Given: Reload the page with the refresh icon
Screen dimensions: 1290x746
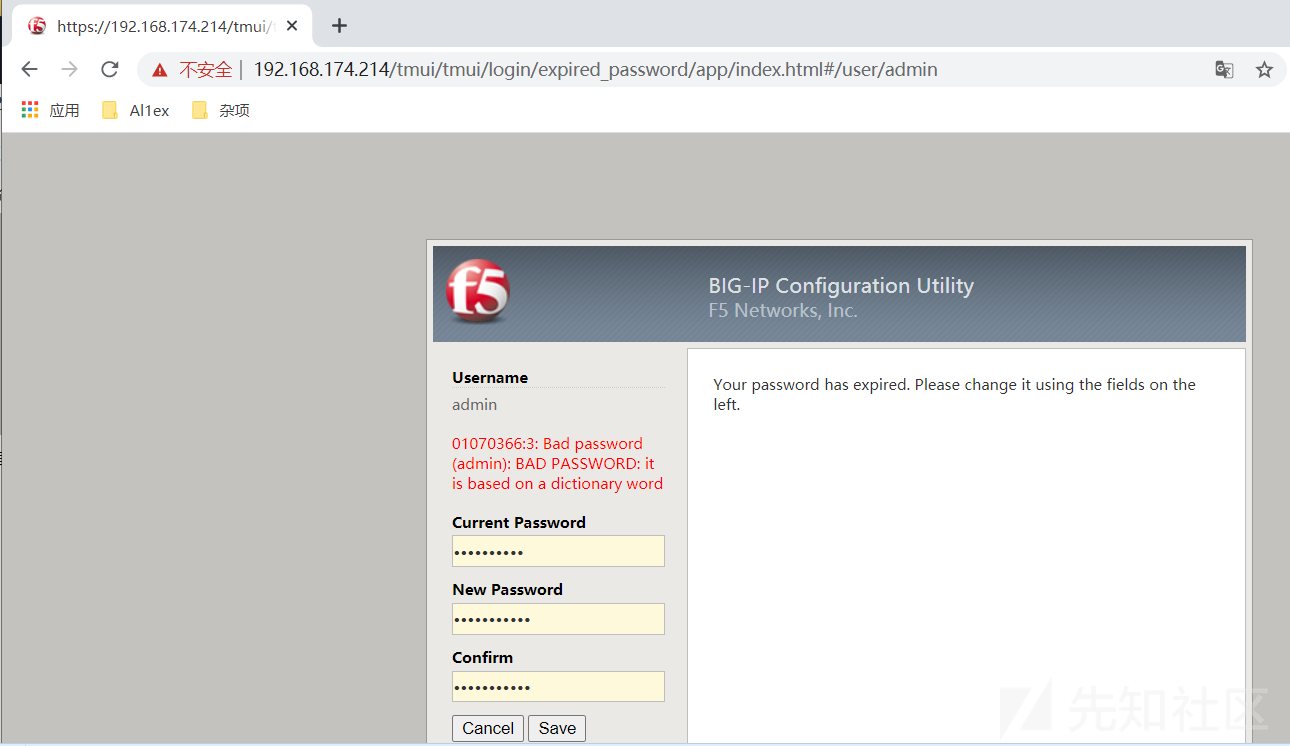Looking at the screenshot, I should [110, 69].
